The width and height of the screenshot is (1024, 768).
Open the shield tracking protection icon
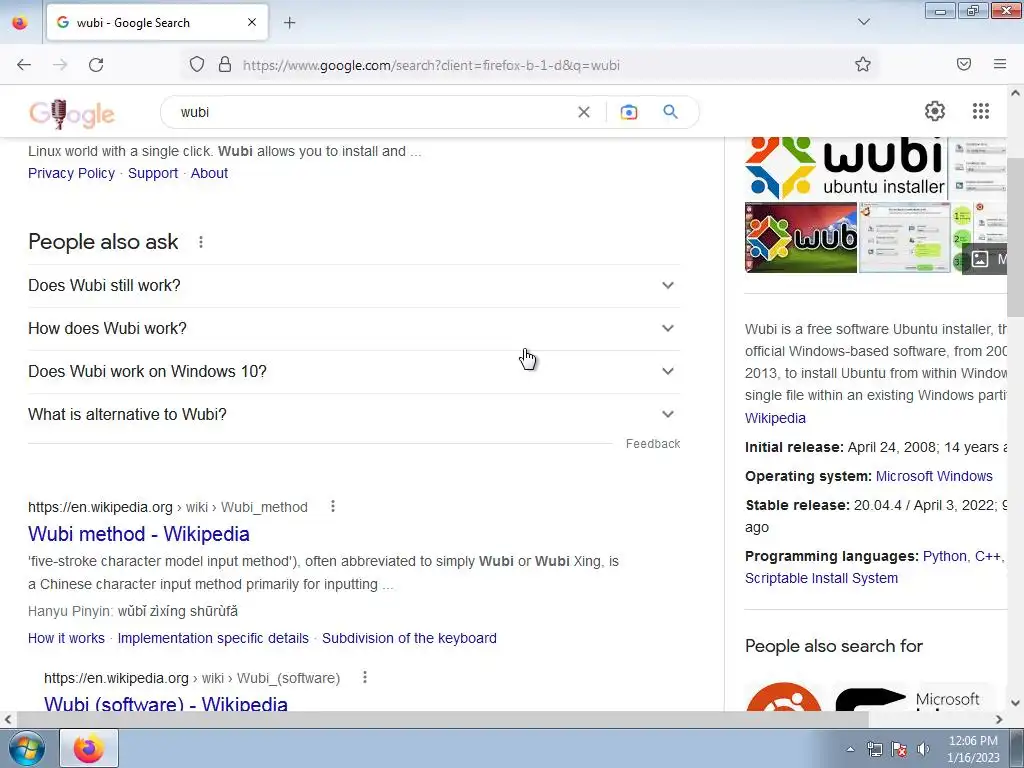(x=197, y=65)
